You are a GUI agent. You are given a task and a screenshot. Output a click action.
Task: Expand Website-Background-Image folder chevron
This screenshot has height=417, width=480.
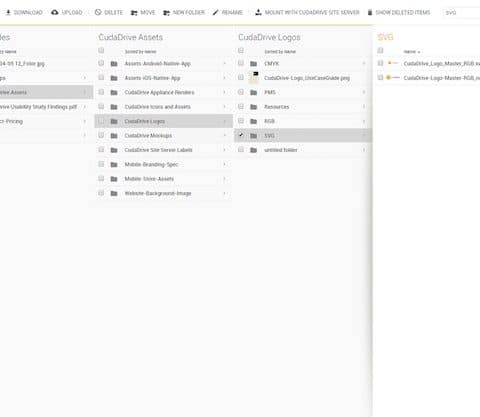(x=225, y=193)
